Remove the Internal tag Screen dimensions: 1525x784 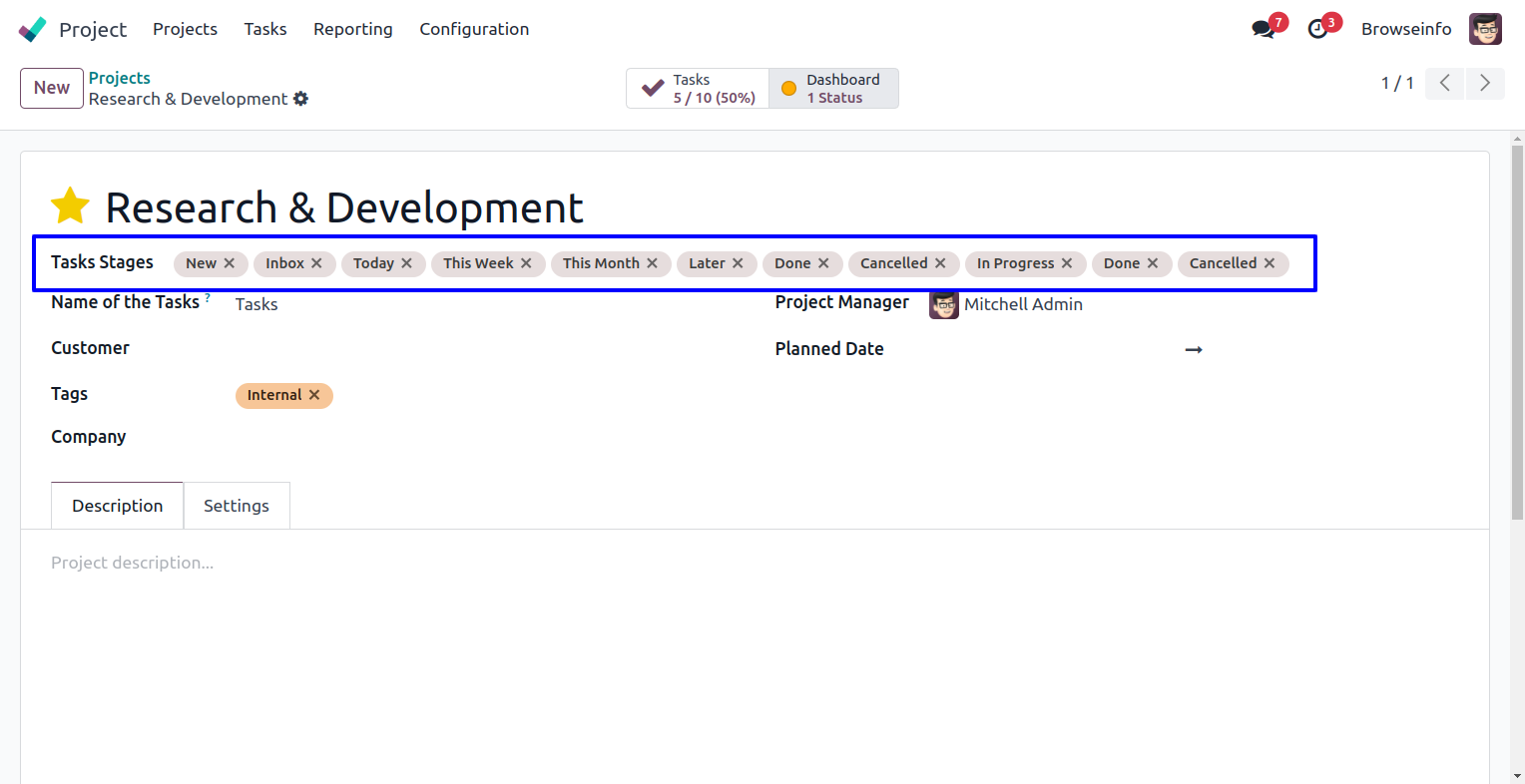[314, 395]
